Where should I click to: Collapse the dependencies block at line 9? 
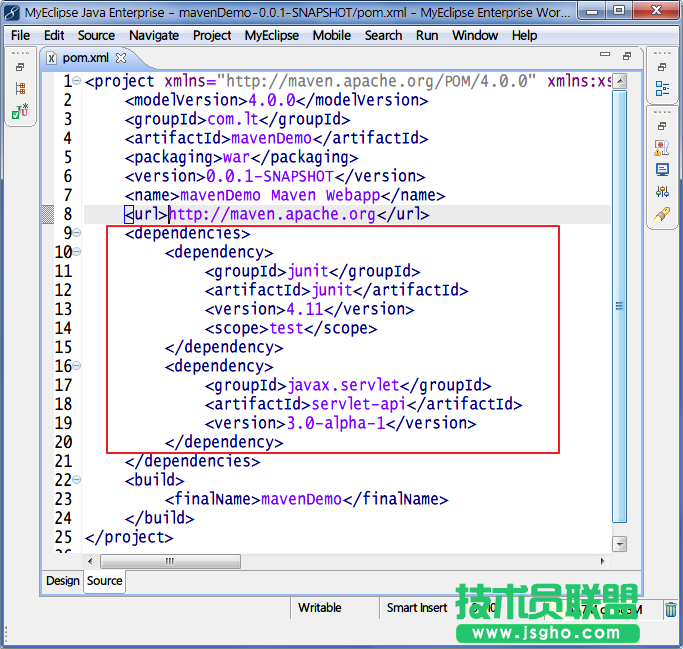click(x=77, y=233)
